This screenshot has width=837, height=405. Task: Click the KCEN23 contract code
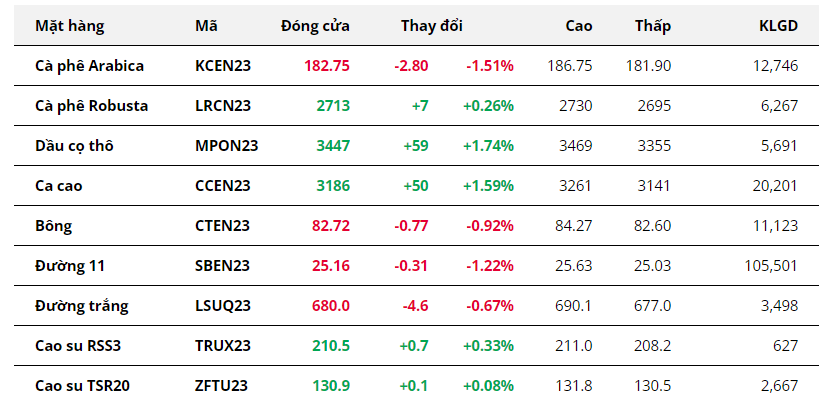pos(223,66)
